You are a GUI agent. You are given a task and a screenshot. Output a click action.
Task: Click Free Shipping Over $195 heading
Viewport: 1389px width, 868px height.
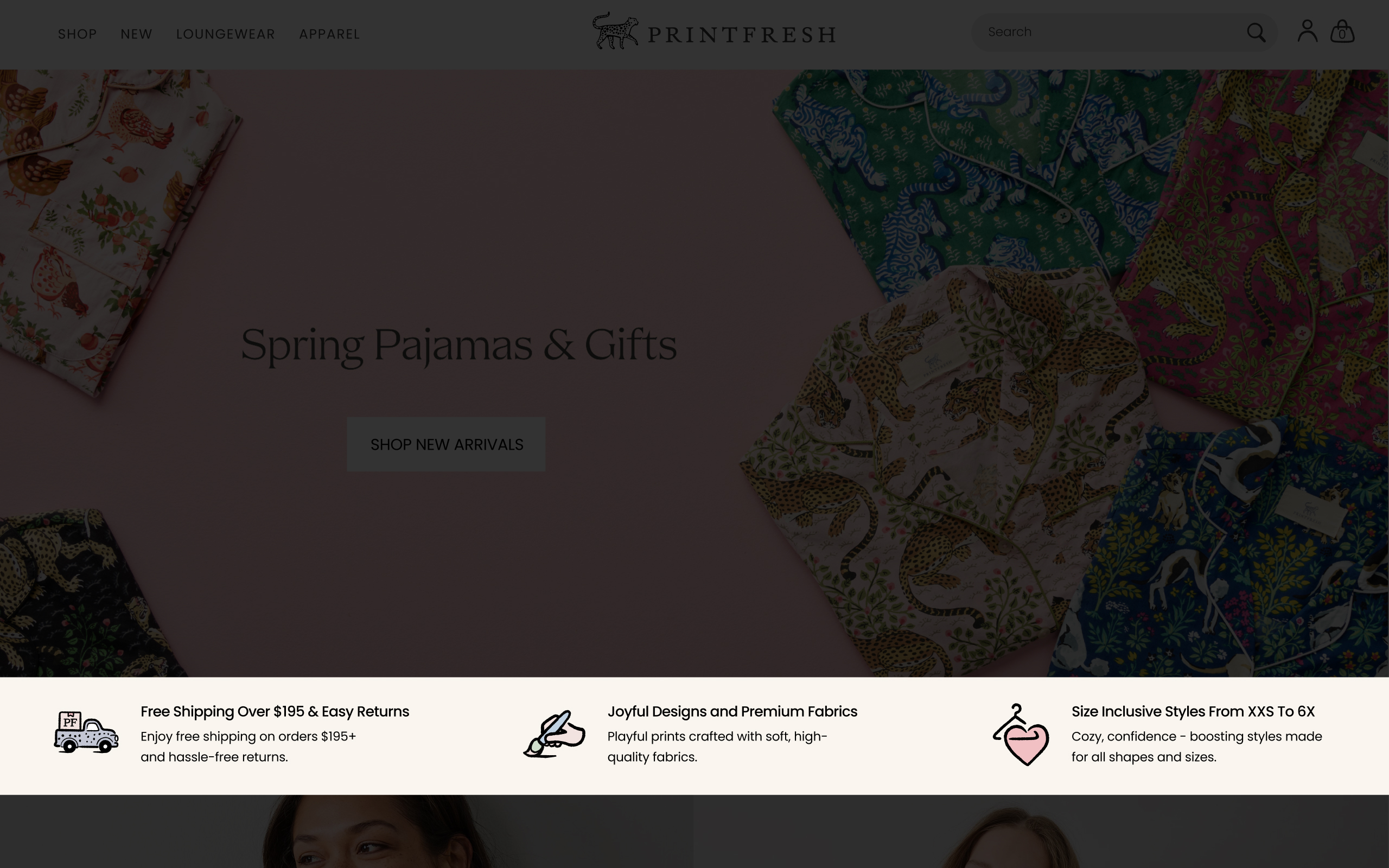(275, 711)
